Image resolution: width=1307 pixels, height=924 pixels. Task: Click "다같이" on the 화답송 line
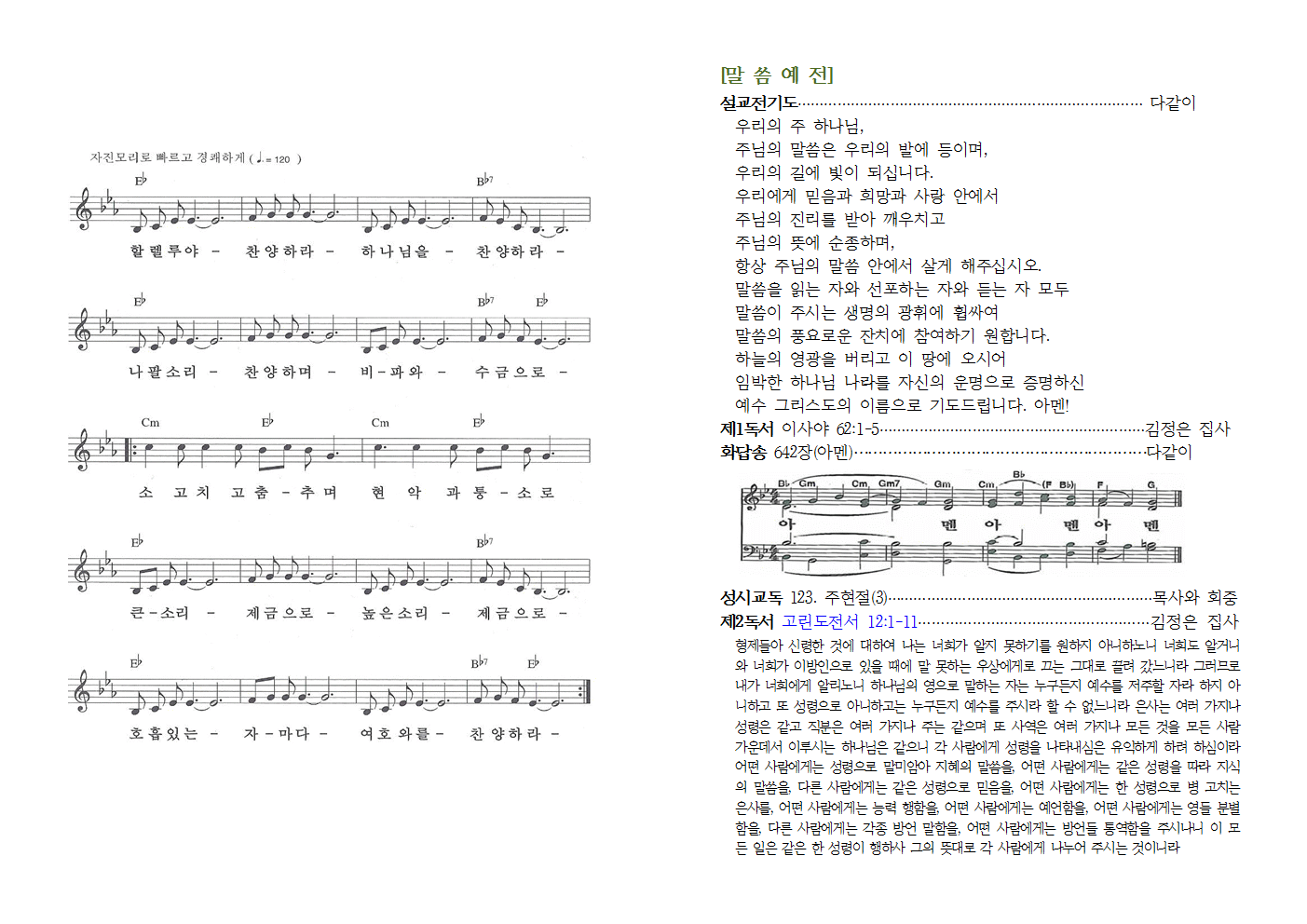coord(1169,452)
